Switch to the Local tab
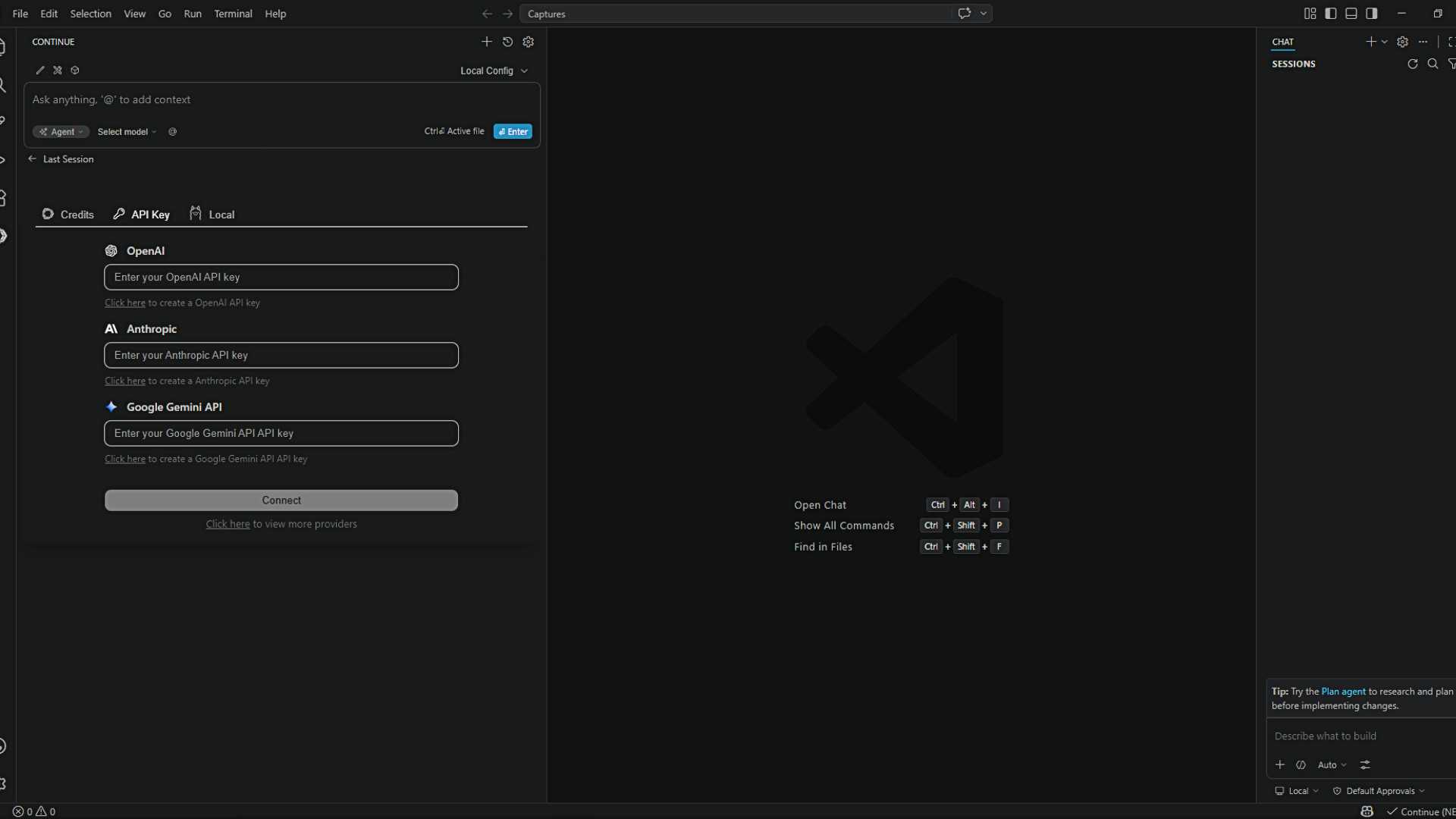The height and width of the screenshot is (819, 1456). click(212, 215)
